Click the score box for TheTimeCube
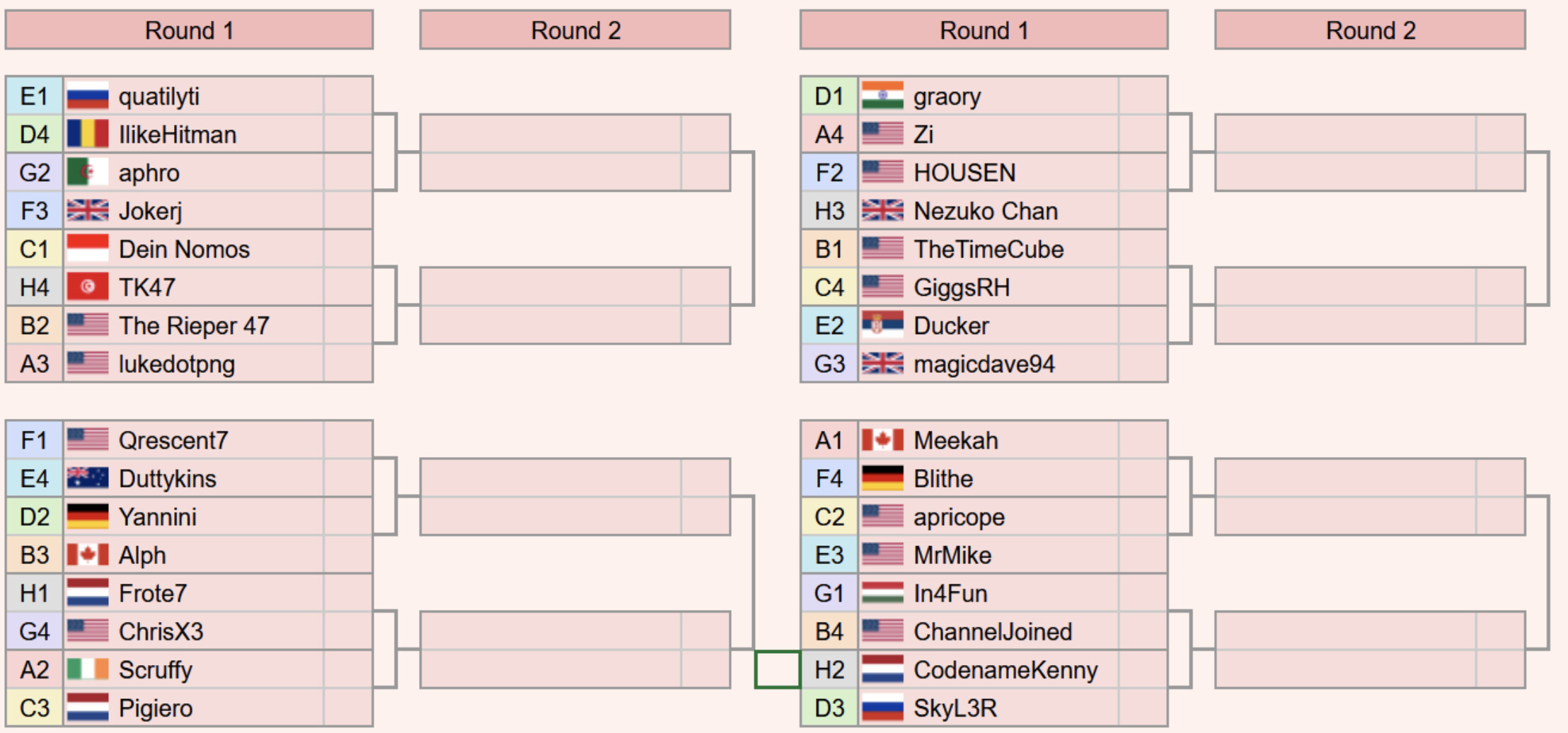This screenshot has width=1568, height=733. coord(1143,249)
